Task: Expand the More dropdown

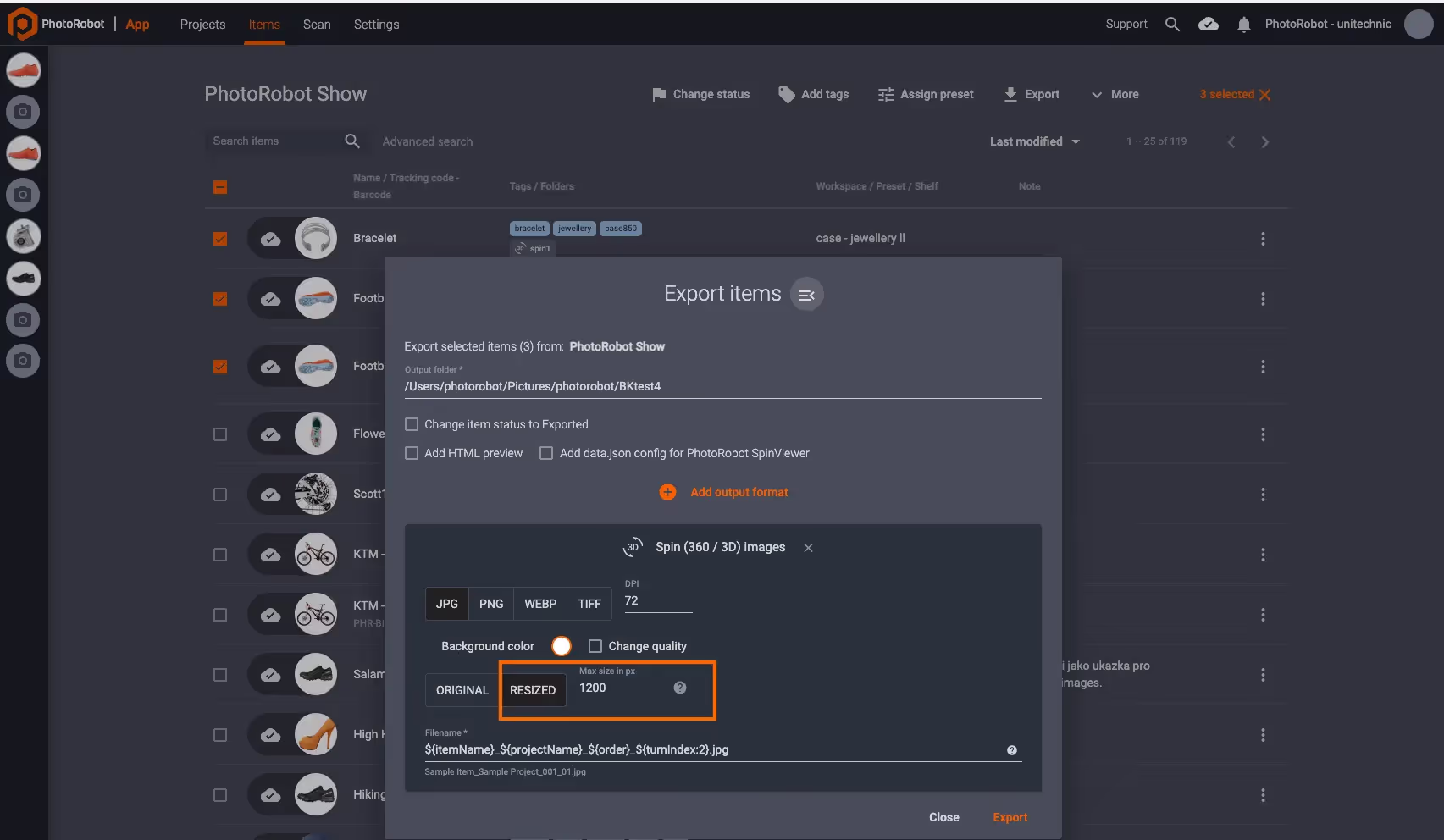Action: (x=1115, y=94)
